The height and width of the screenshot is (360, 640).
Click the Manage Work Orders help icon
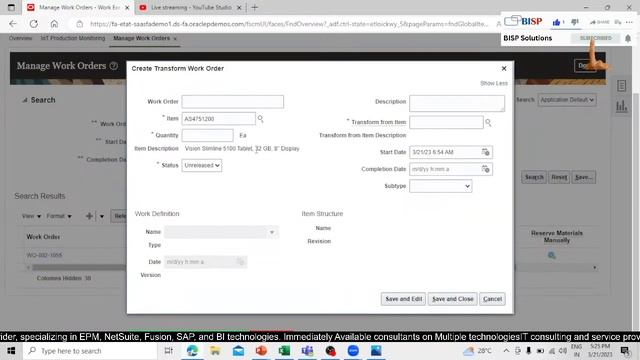point(114,66)
